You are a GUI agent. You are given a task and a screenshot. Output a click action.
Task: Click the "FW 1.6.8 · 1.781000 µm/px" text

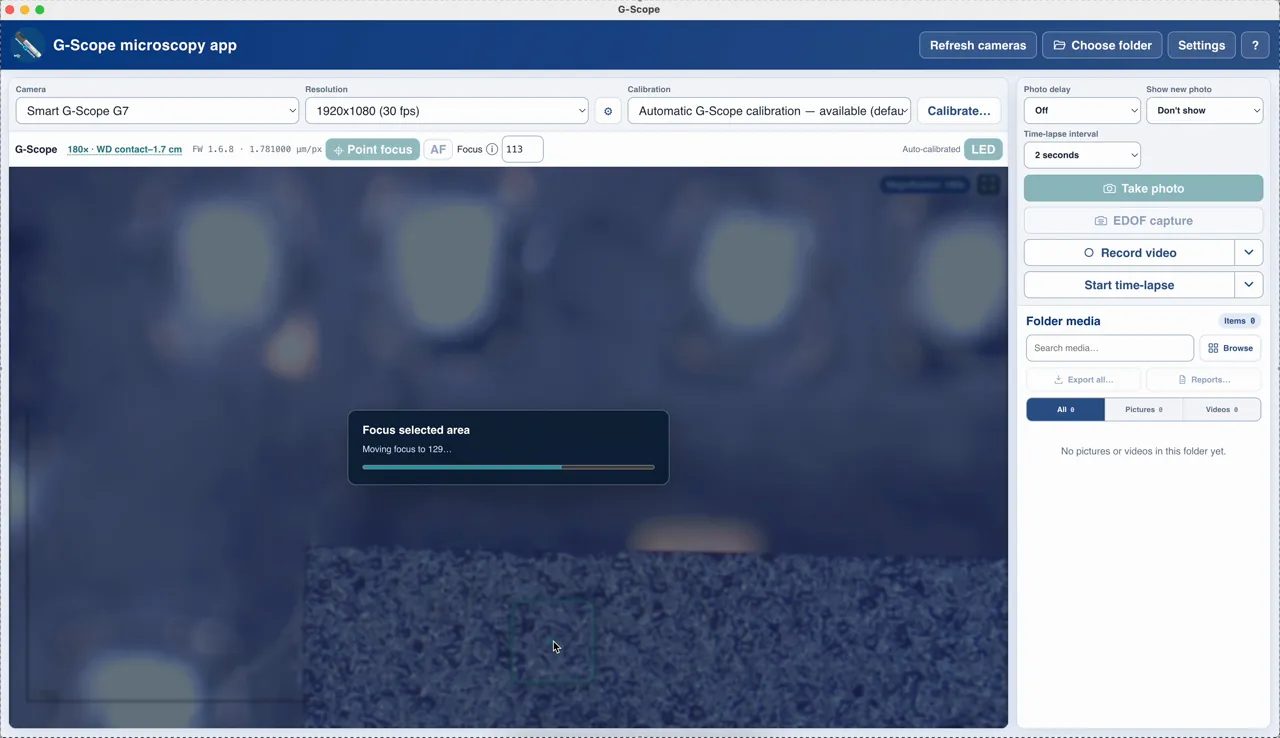point(257,150)
